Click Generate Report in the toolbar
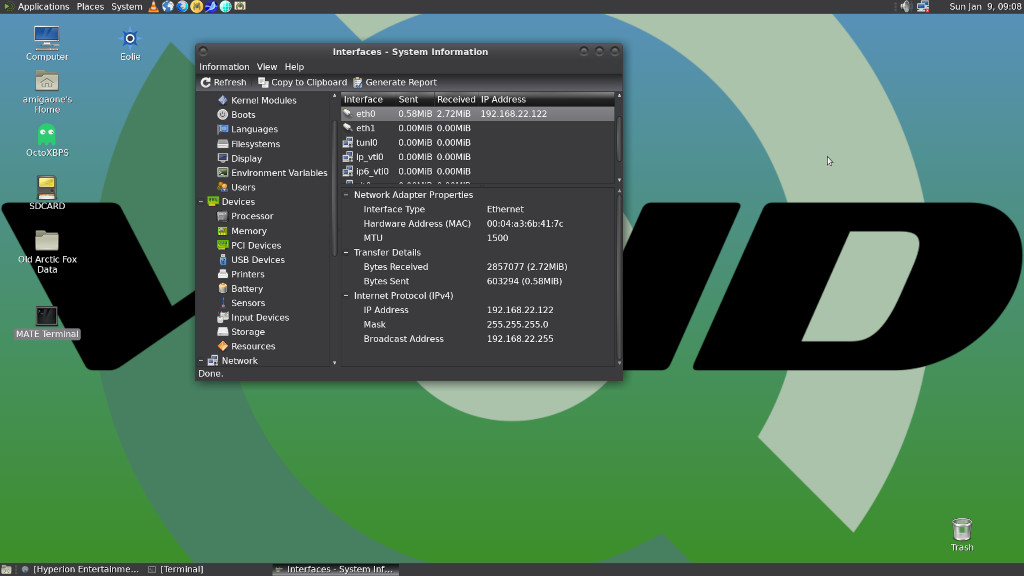 [394, 82]
